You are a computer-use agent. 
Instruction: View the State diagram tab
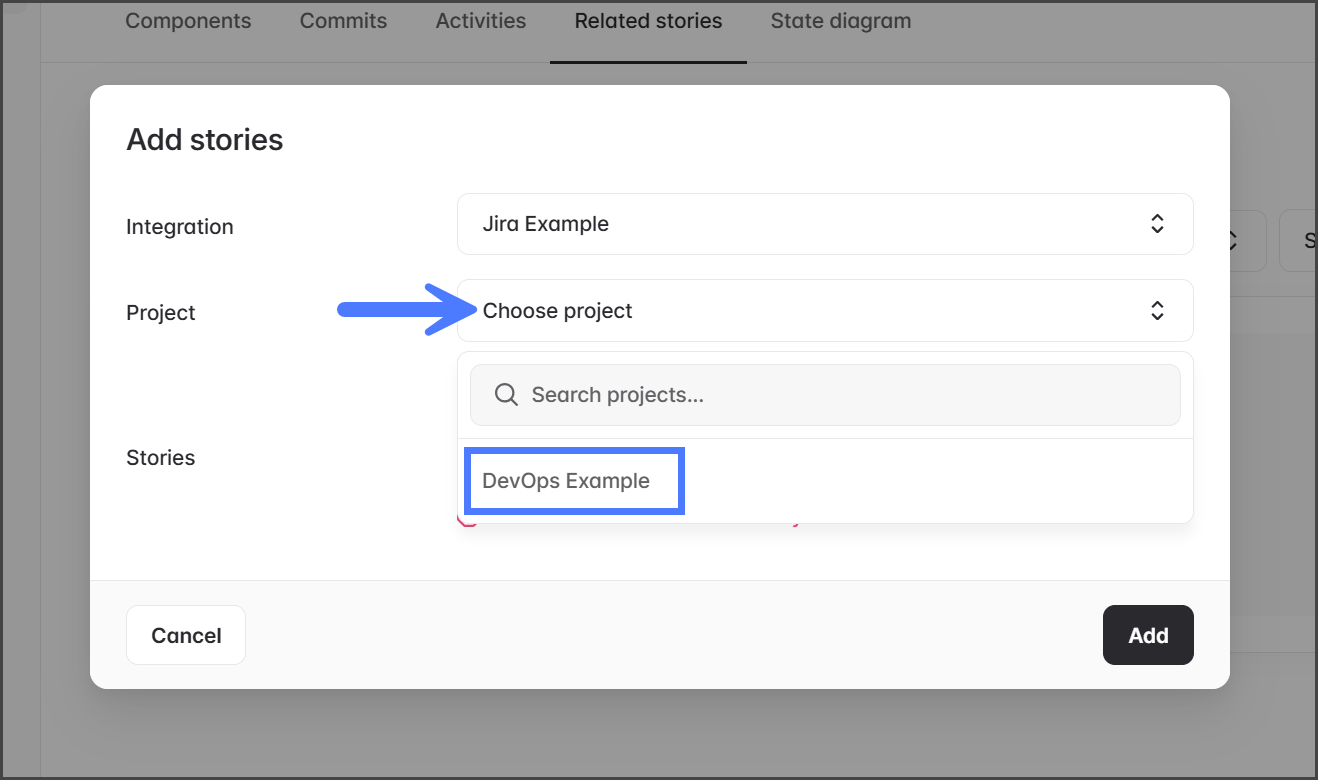click(840, 21)
